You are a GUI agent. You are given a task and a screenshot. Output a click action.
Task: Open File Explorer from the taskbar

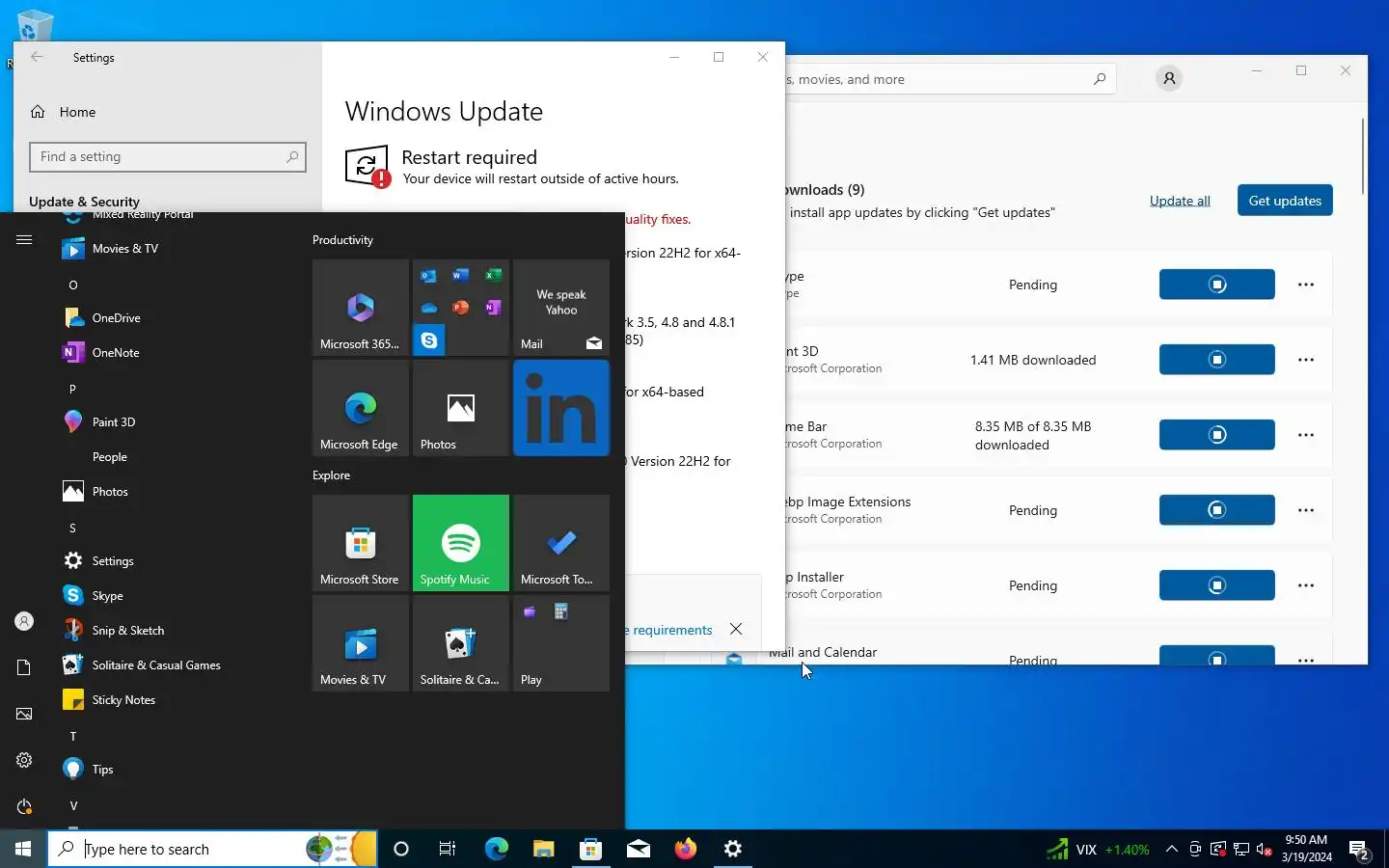coord(544,849)
